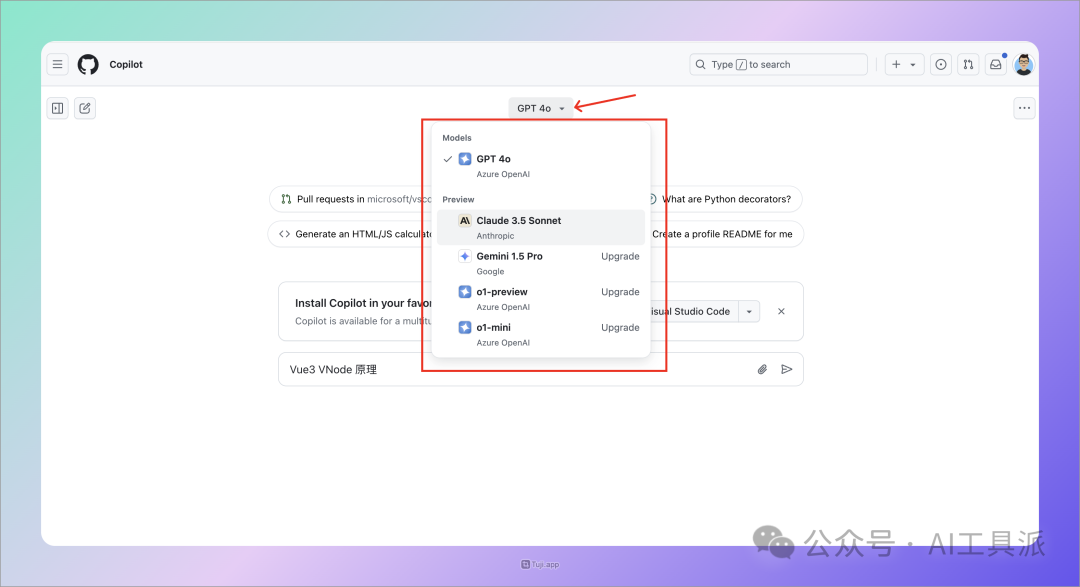Click 'Generate an HTML/JS calculator' suggestion
1080x587 pixels.
tap(350, 234)
